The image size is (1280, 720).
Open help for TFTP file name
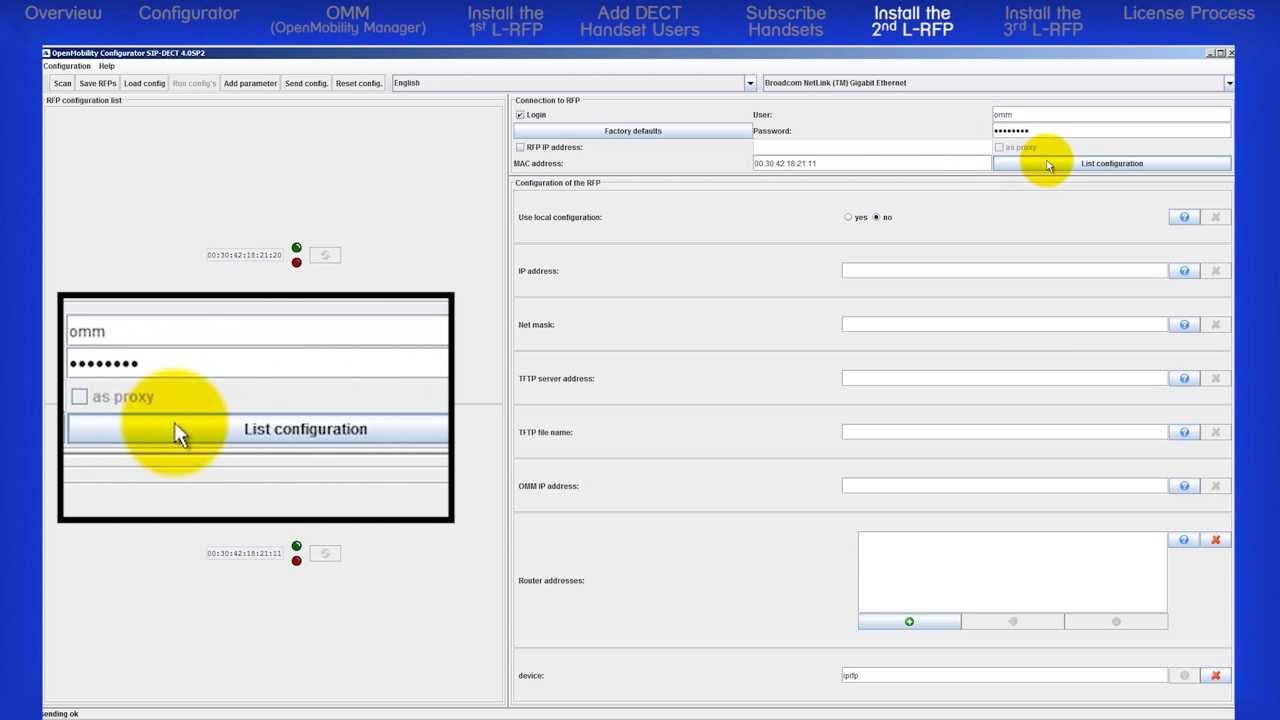(x=1184, y=432)
